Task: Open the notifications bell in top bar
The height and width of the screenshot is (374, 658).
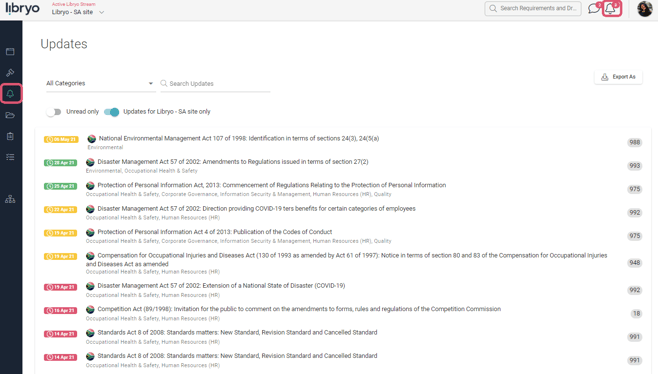Action: click(x=611, y=8)
